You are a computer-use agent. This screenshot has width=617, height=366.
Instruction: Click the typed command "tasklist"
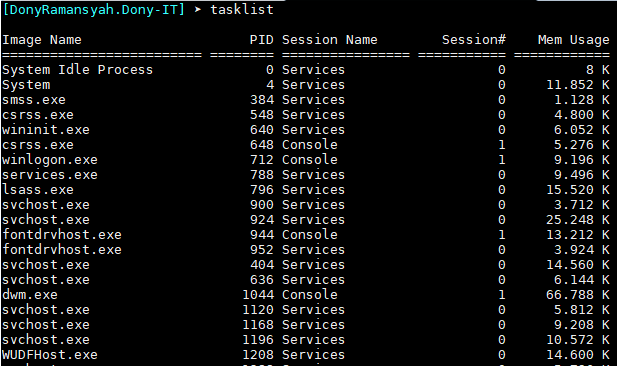coord(242,9)
